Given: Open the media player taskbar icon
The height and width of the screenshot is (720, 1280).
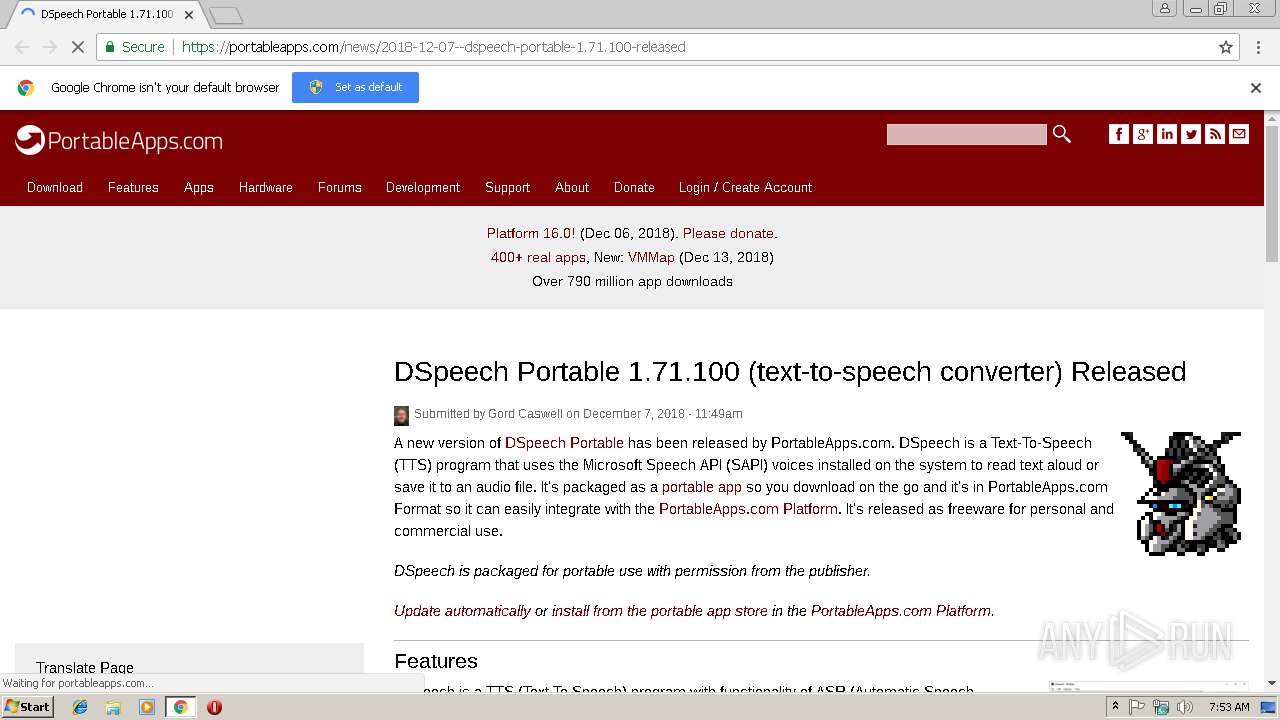Looking at the screenshot, I should pyautogui.click(x=147, y=707).
